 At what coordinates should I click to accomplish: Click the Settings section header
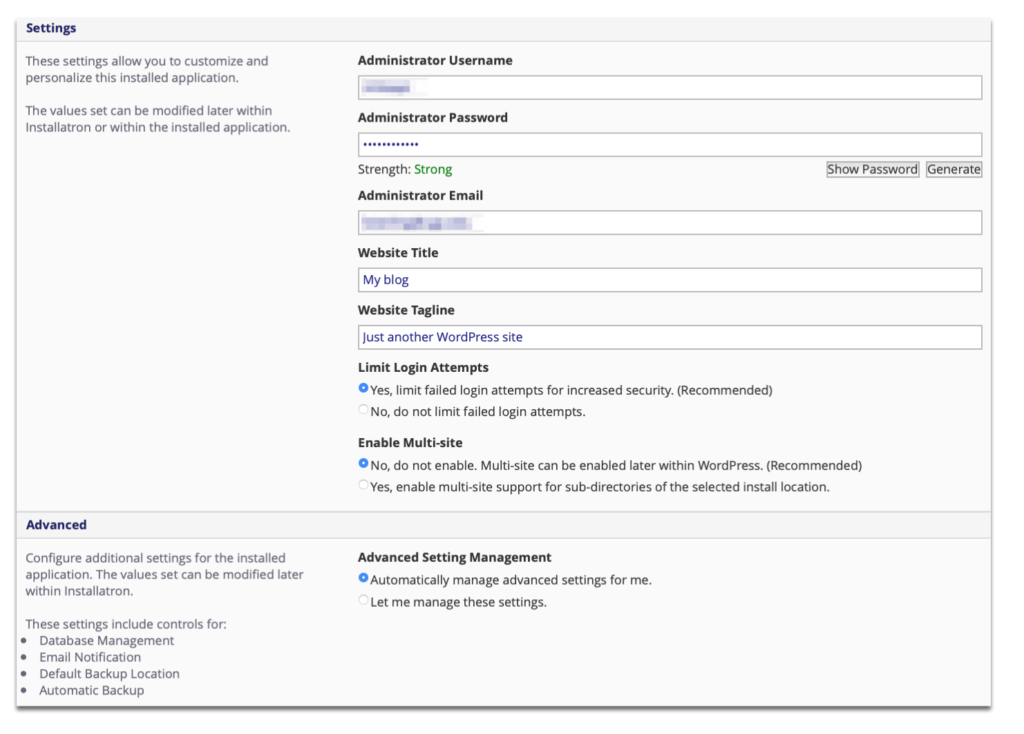(50, 28)
